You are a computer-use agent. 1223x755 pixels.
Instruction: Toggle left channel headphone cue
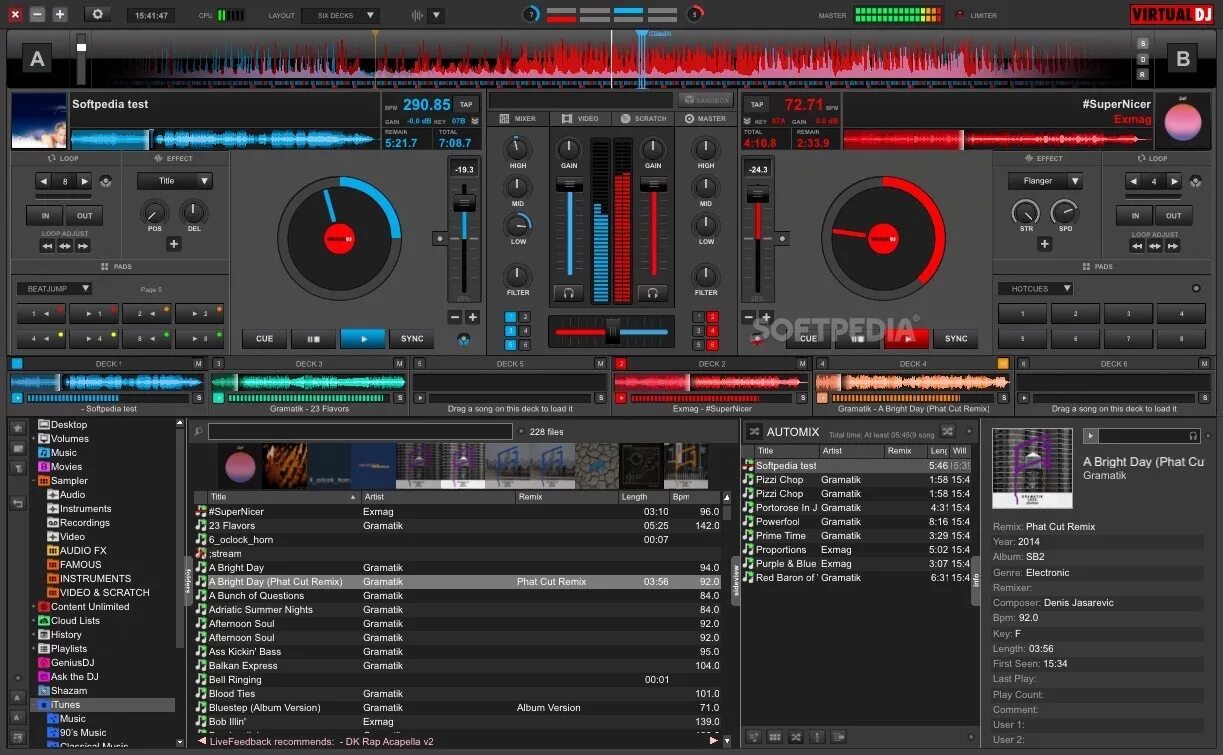(x=568, y=293)
